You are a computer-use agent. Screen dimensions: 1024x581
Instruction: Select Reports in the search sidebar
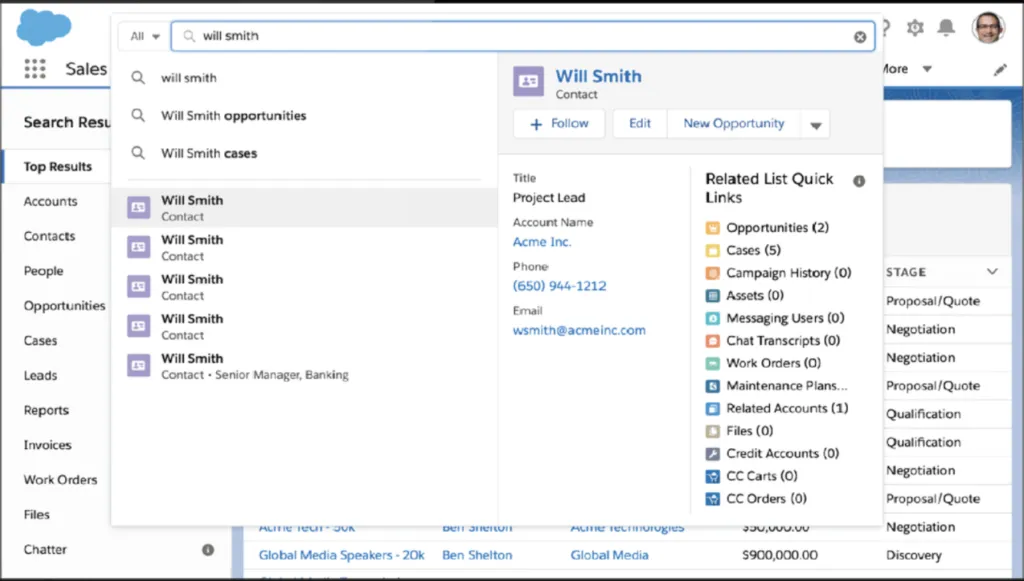[46, 410]
